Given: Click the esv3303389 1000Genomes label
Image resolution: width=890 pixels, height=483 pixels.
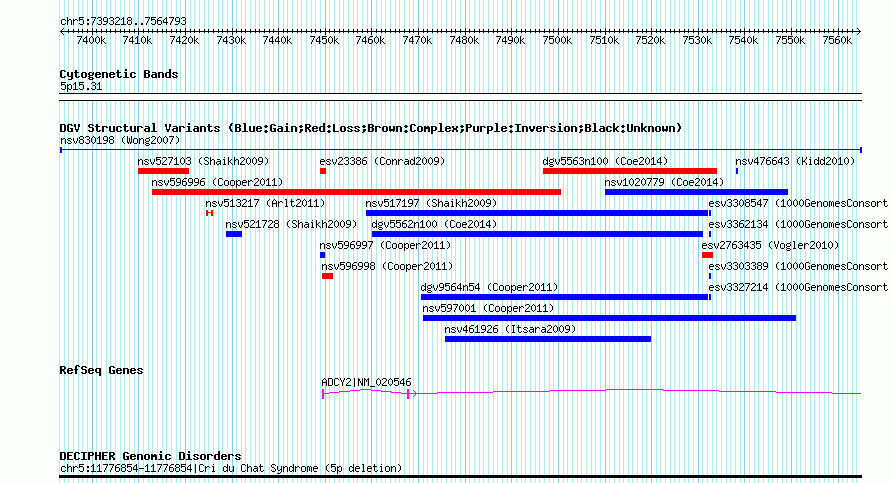Looking at the screenshot, I should pyautogui.click(x=798, y=266).
